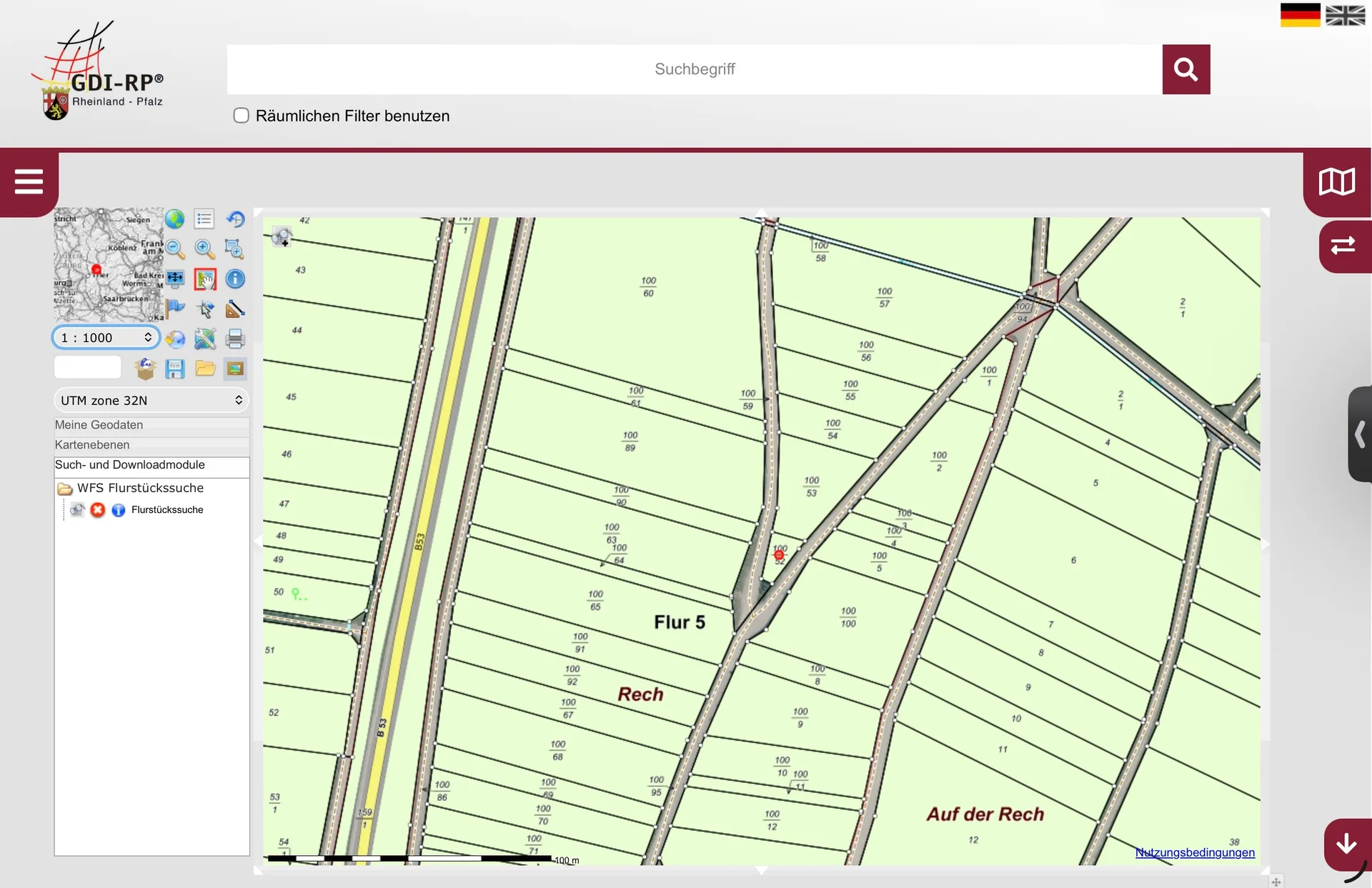Screen dimensions: 1372x888
Task: Click into the Suchbegriff search field
Action: coord(695,69)
